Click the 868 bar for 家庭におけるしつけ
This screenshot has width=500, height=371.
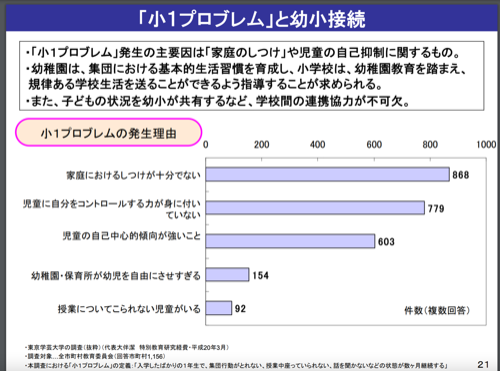click(327, 175)
